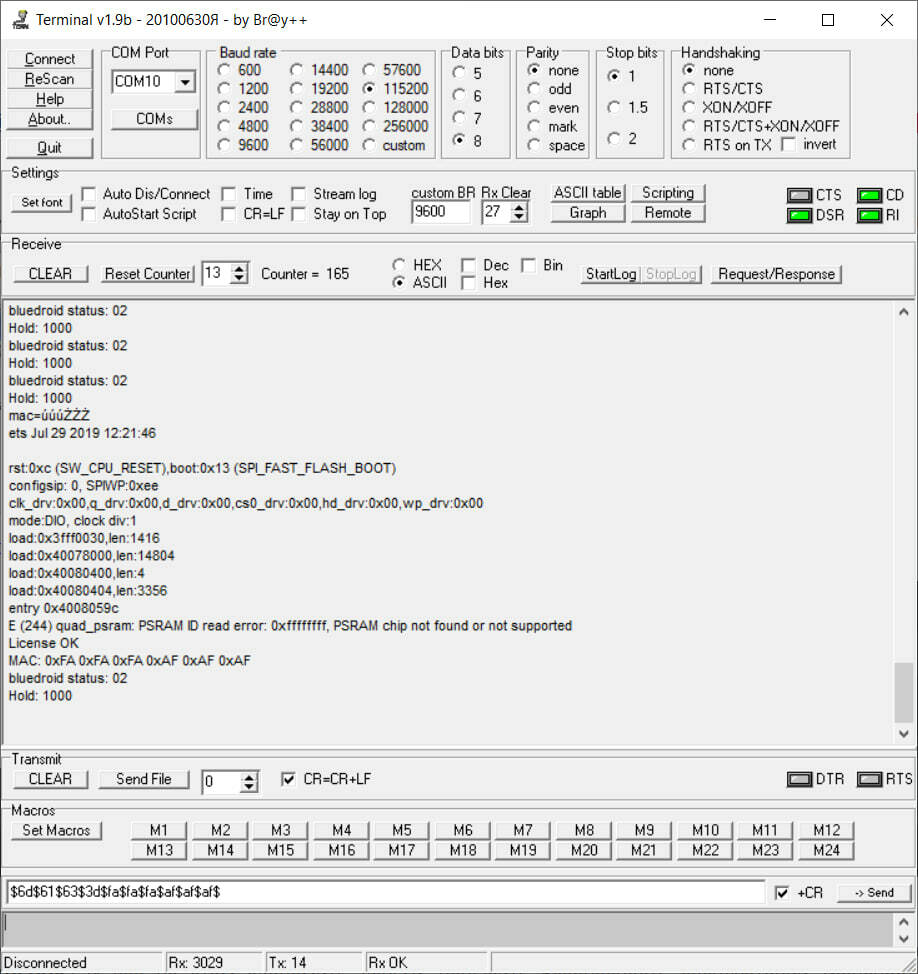The image size is (918, 974).
Task: Select 57600 baud rate
Action: [368, 70]
